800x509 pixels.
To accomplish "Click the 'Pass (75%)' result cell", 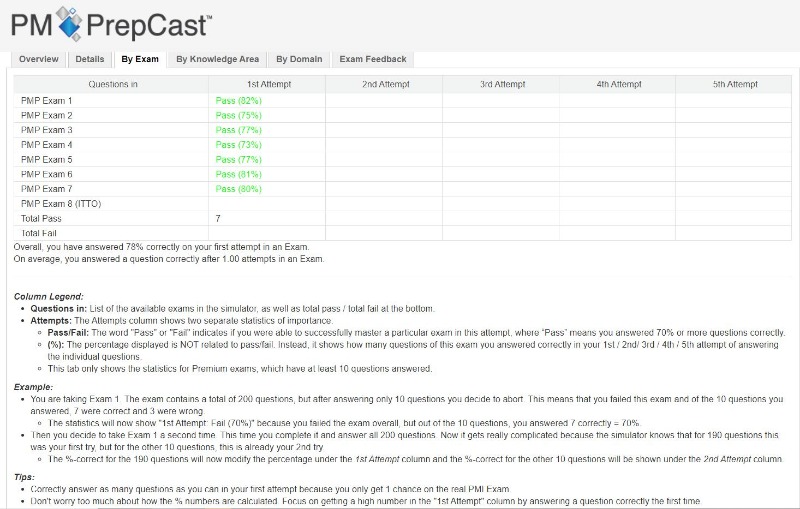I will 238,116.
